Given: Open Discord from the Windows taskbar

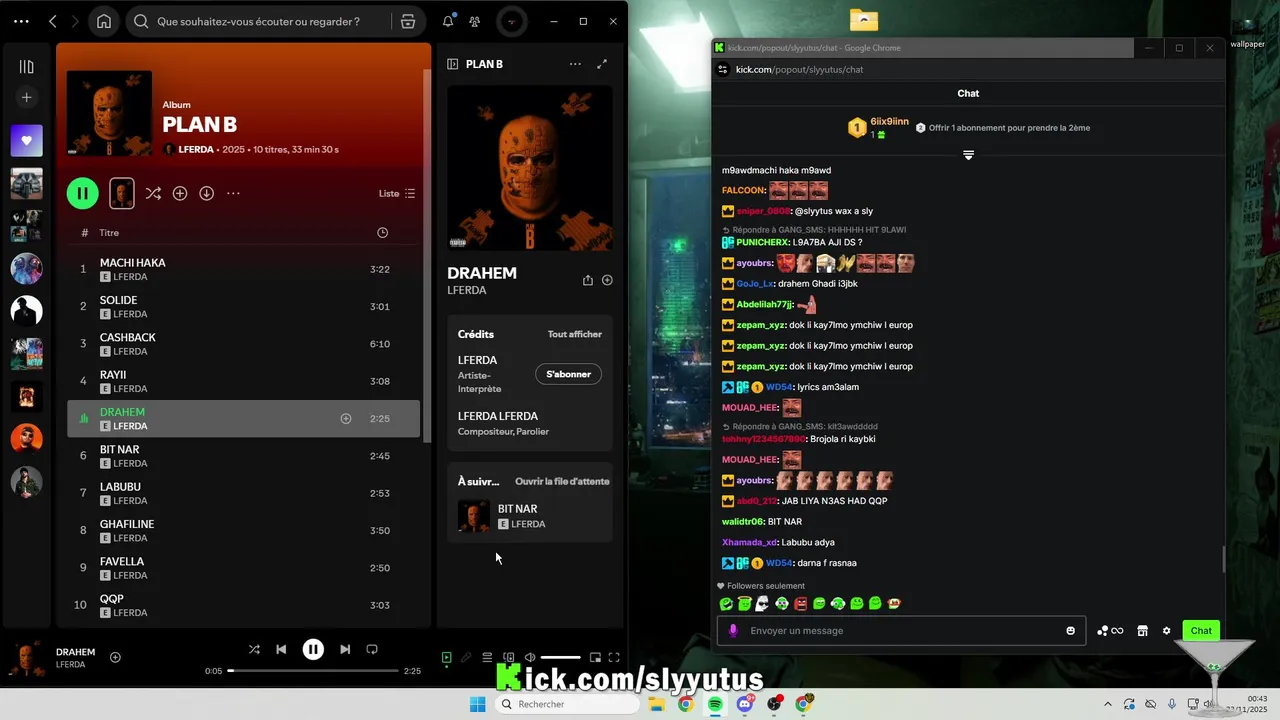Looking at the screenshot, I should click(x=744, y=704).
